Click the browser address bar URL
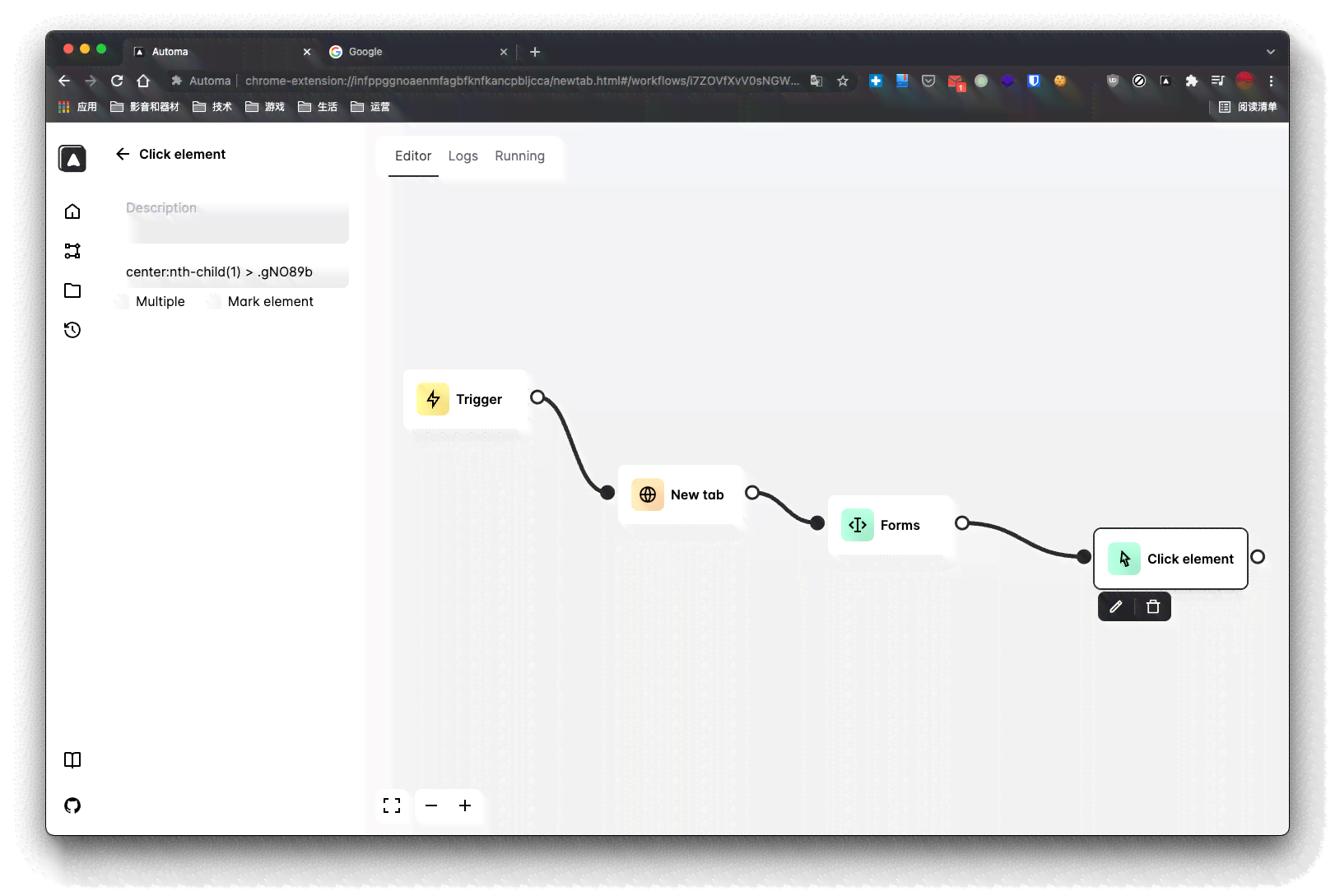This screenshot has height=896, width=1335. pyautogui.click(x=522, y=81)
